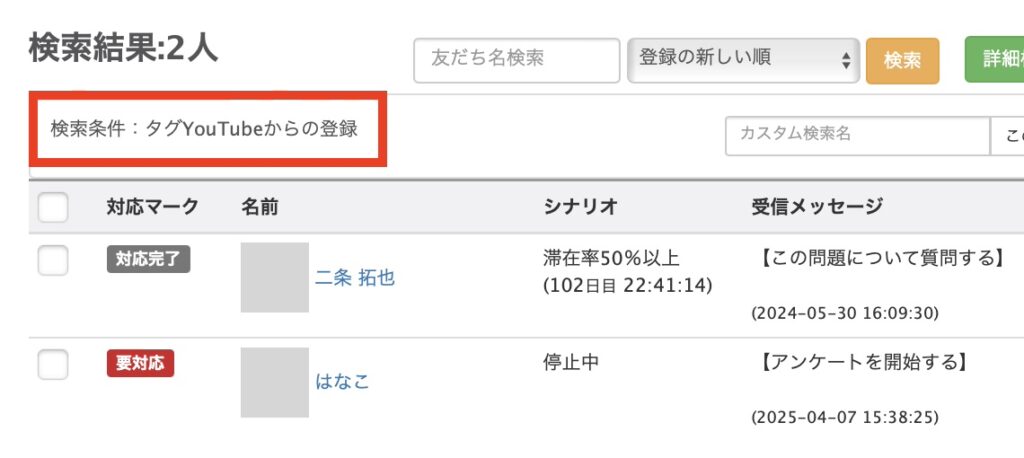Focus the カスタム検索名 input field
The height and width of the screenshot is (458, 1024).
(x=857, y=135)
